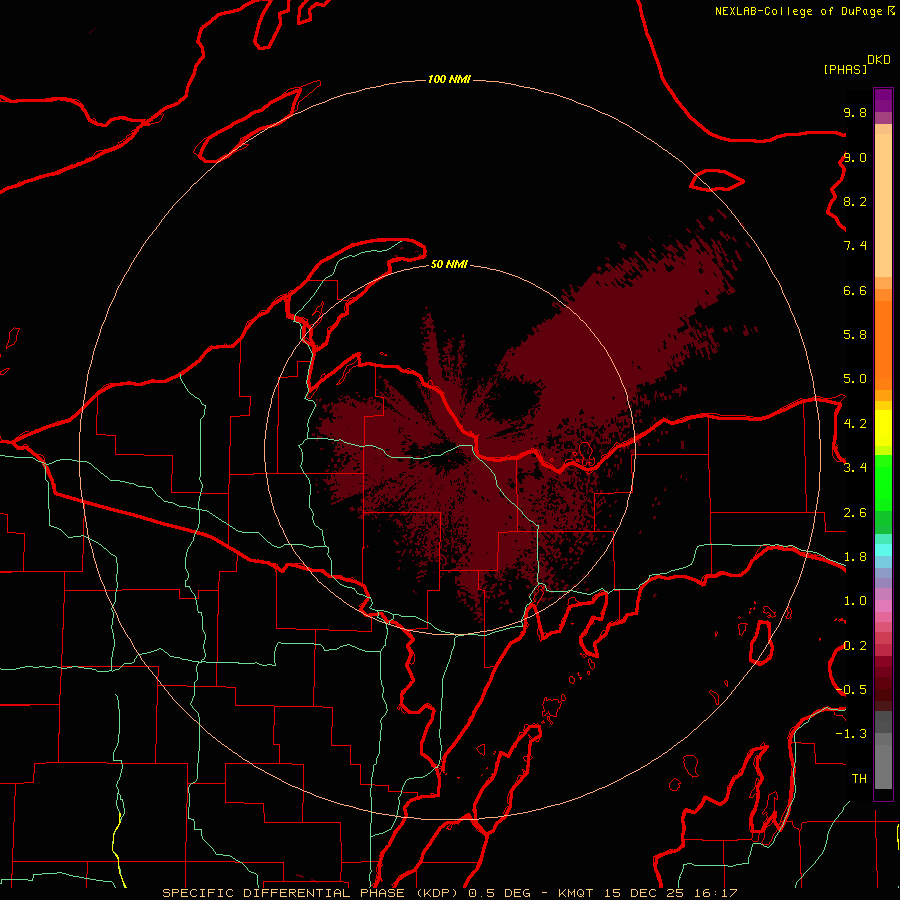Click the 8.2 value on the color scale
This screenshot has height=900, width=900.
[855, 201]
